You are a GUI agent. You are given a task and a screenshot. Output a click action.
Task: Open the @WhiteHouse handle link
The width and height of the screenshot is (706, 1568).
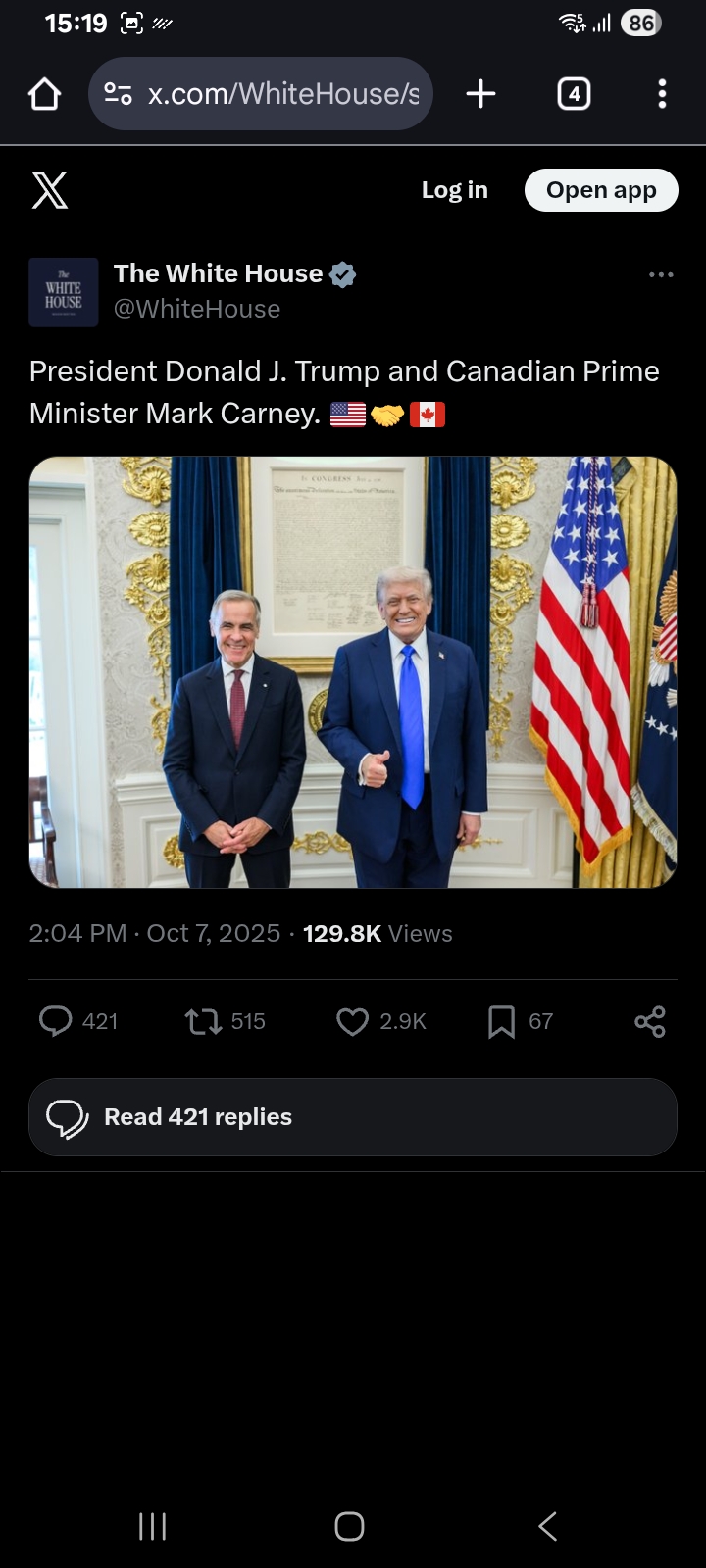pyautogui.click(x=197, y=309)
